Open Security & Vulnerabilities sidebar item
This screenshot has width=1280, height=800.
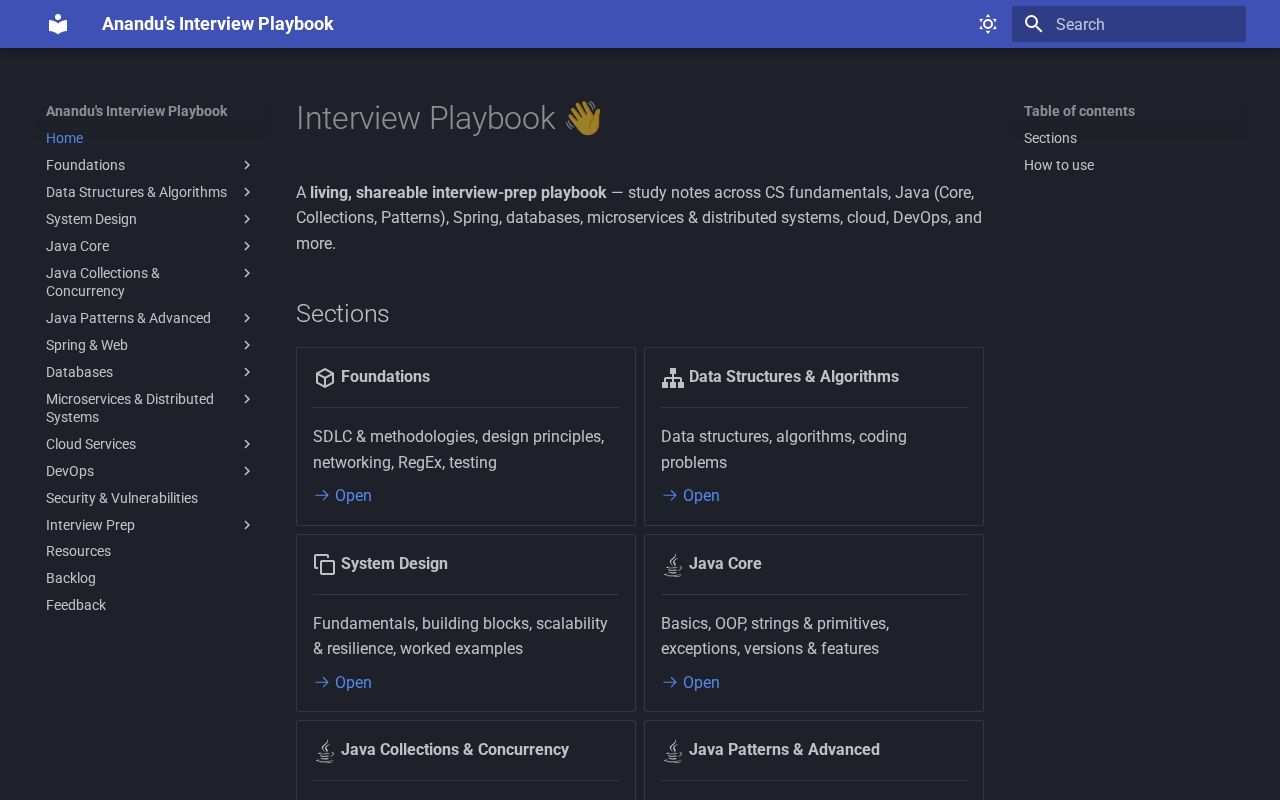tap(122, 498)
